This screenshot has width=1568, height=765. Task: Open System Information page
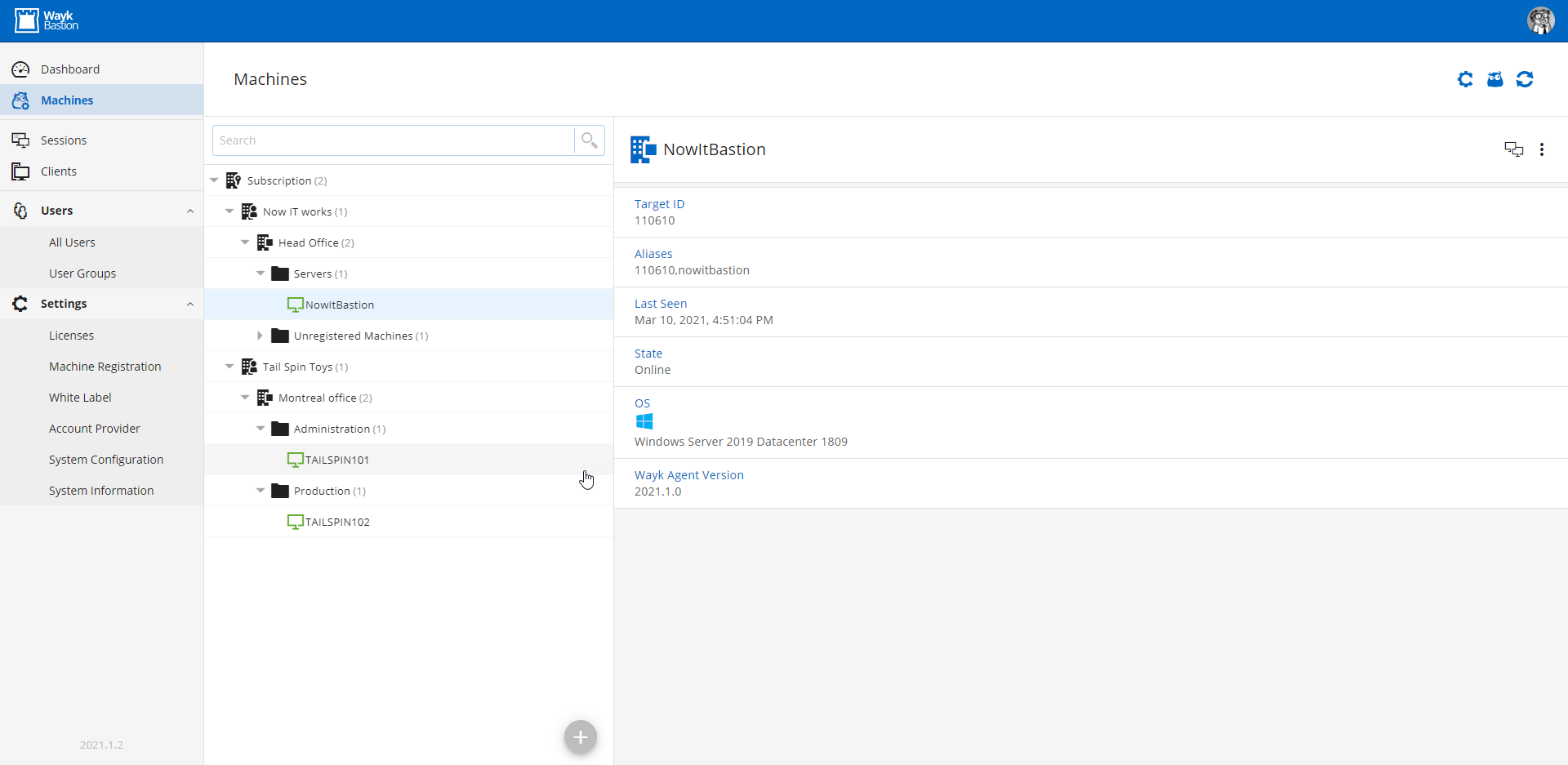pyautogui.click(x=101, y=491)
